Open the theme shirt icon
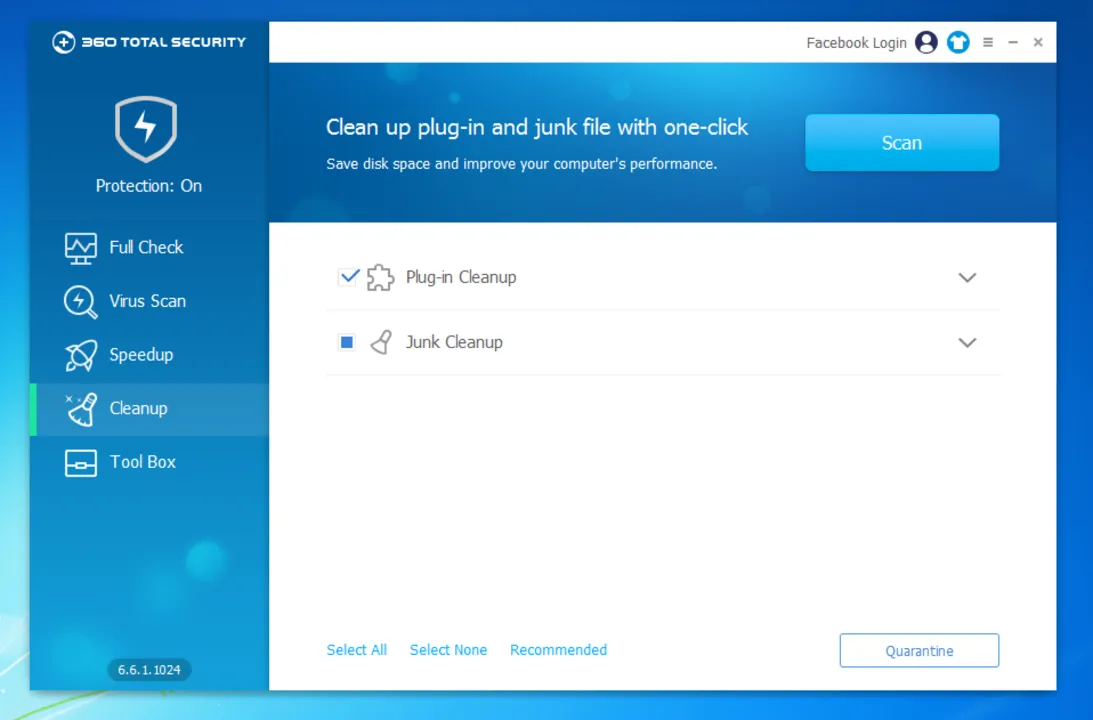Viewport: 1093px width, 720px height. click(x=958, y=43)
